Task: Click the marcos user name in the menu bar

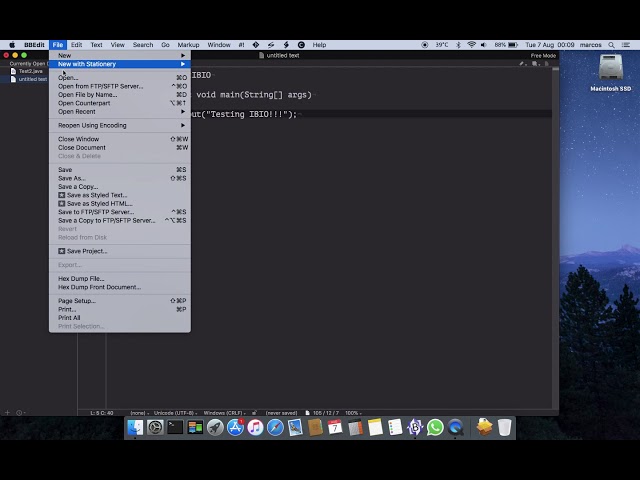Action: pos(591,45)
